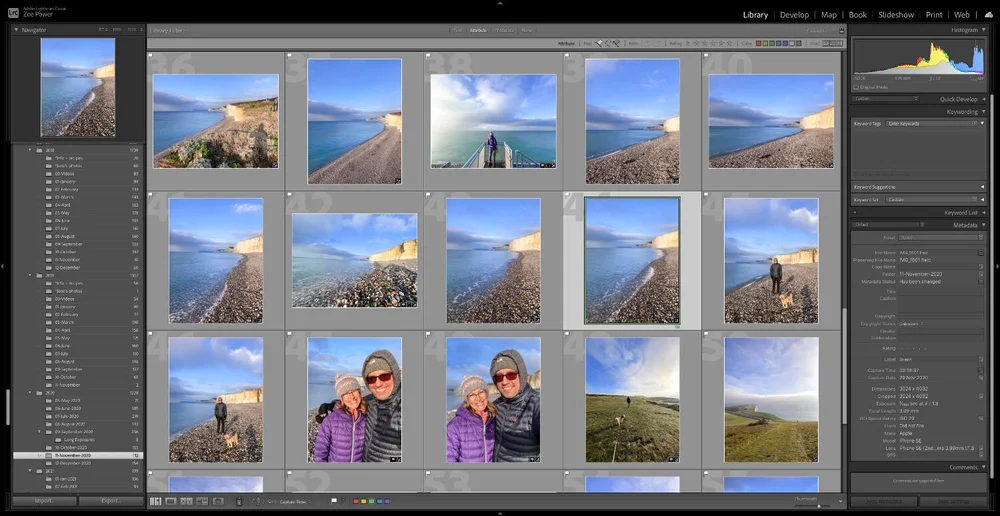Open Survey view icon
Screen dimensions: 1000x516
point(202,501)
